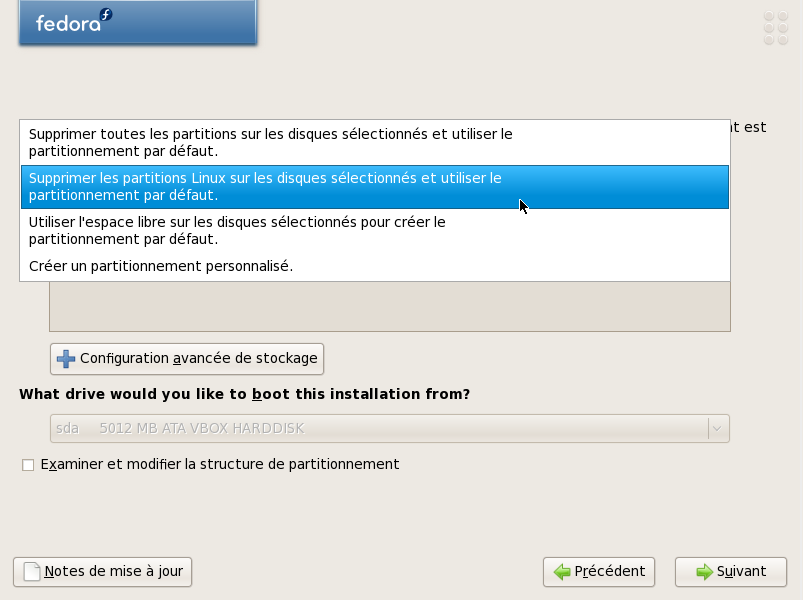Go back with the Précédent button
Viewport: 803px width, 600px height.
[599, 572]
